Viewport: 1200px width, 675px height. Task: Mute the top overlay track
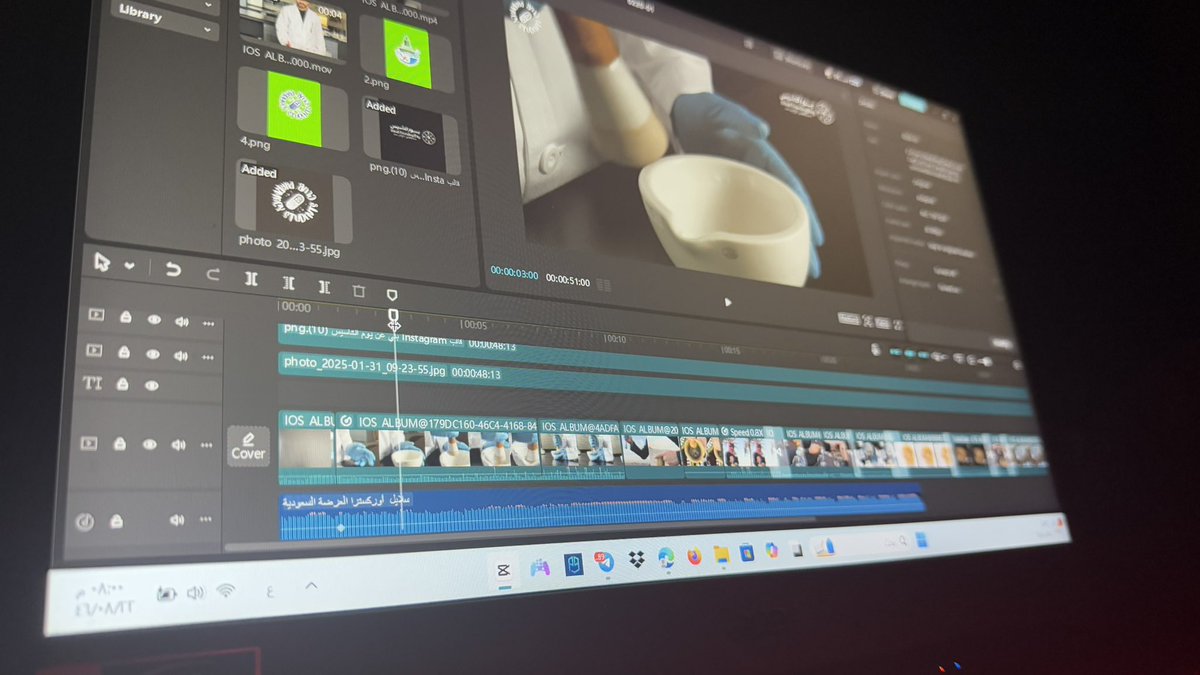182,322
